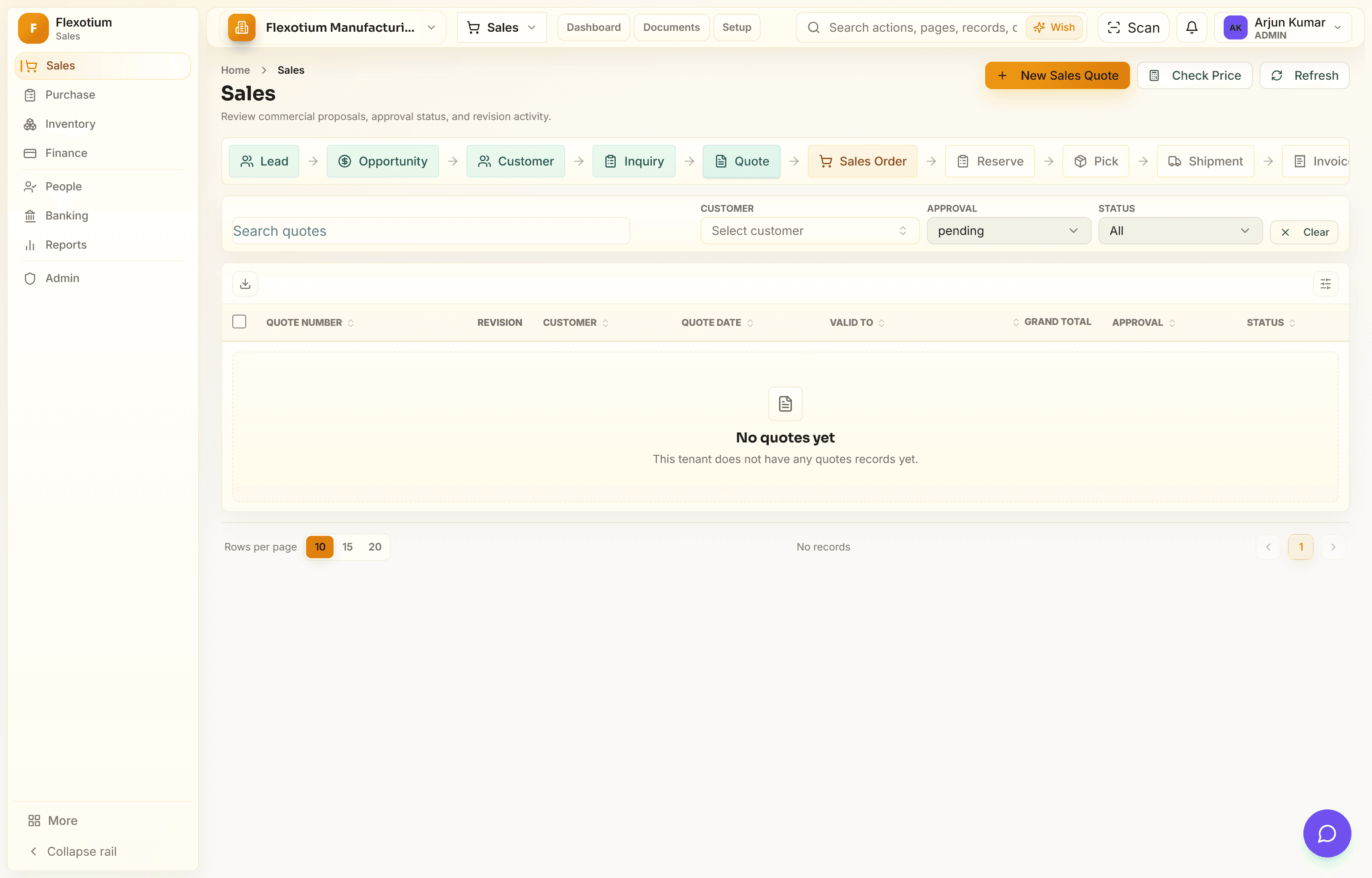Image resolution: width=1372 pixels, height=878 pixels.
Task: Switch to the Documents tab
Action: point(671,27)
